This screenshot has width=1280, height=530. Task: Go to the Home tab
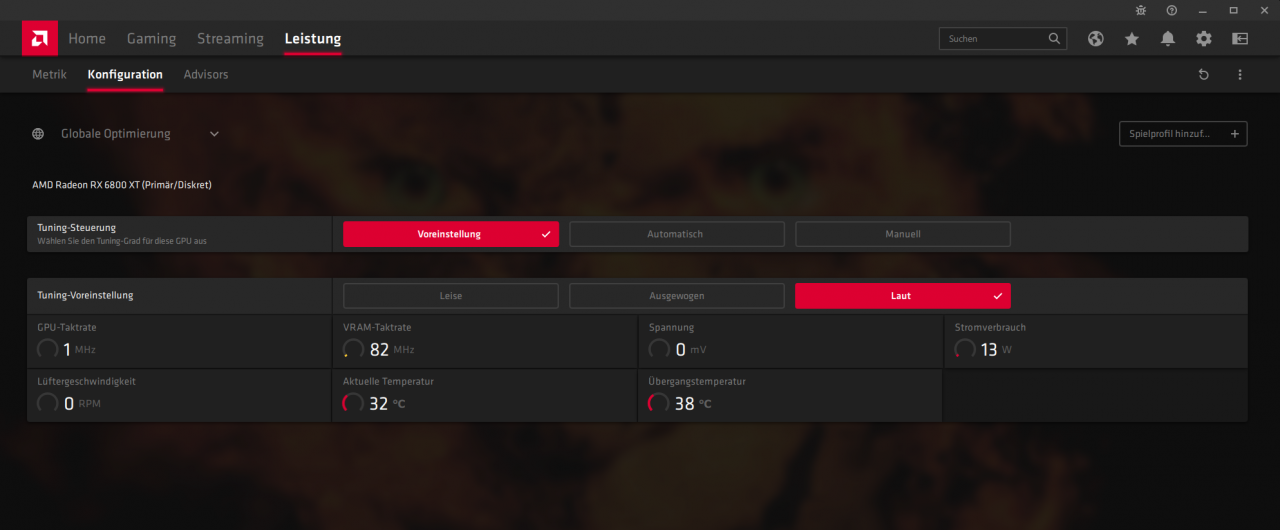87,39
